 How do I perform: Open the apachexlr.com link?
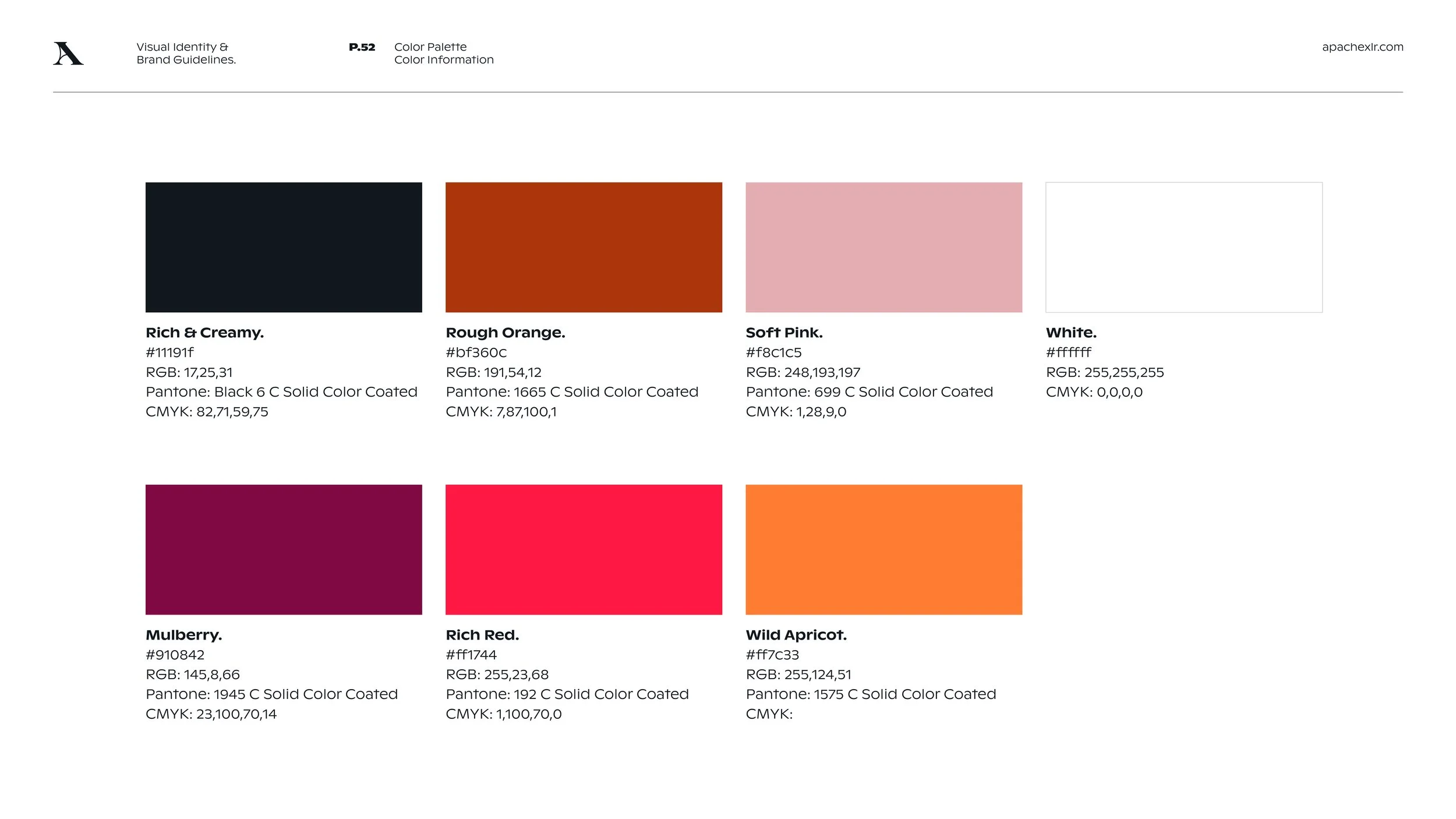[1362, 47]
